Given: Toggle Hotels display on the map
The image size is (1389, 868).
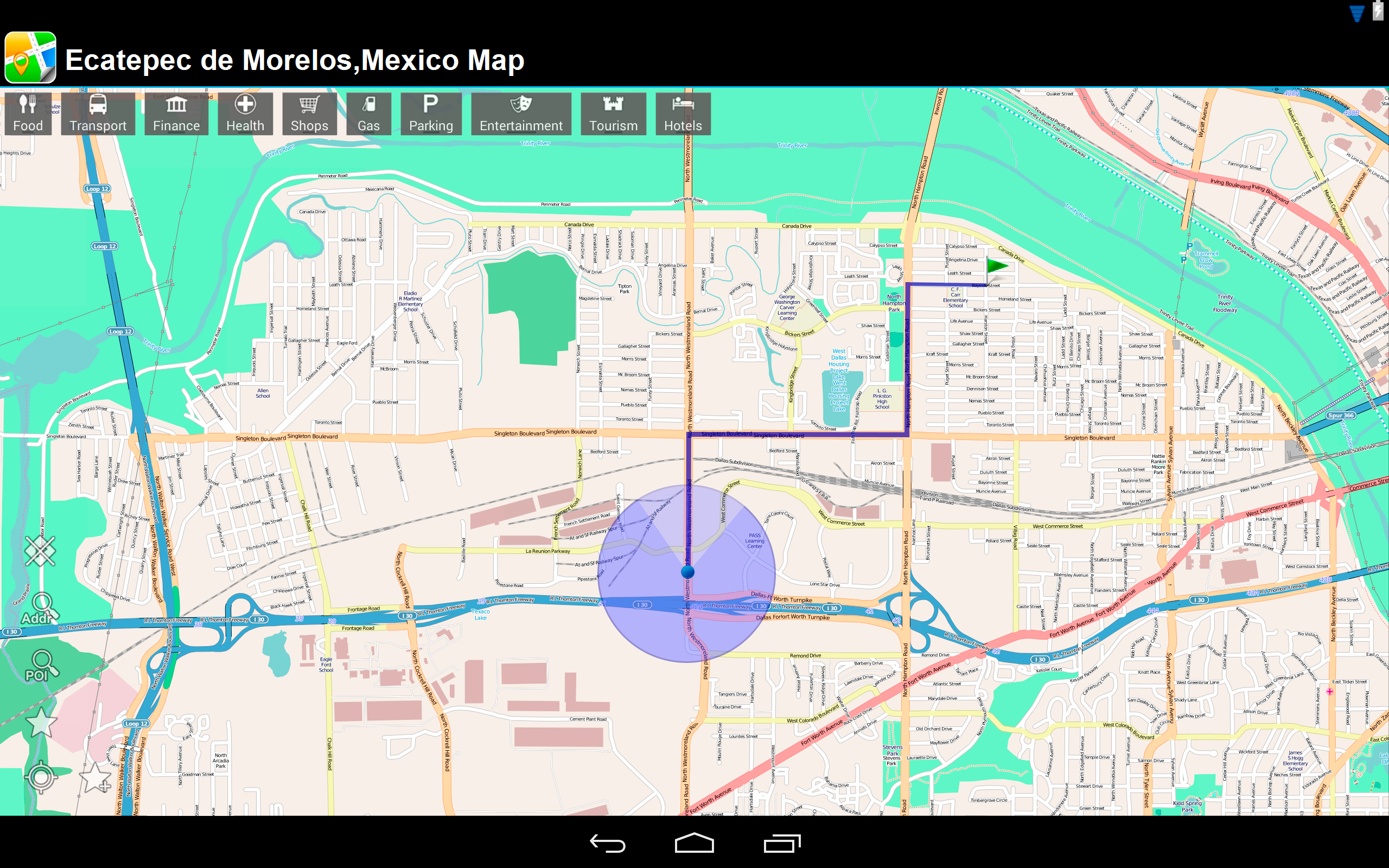Looking at the screenshot, I should tap(683, 113).
